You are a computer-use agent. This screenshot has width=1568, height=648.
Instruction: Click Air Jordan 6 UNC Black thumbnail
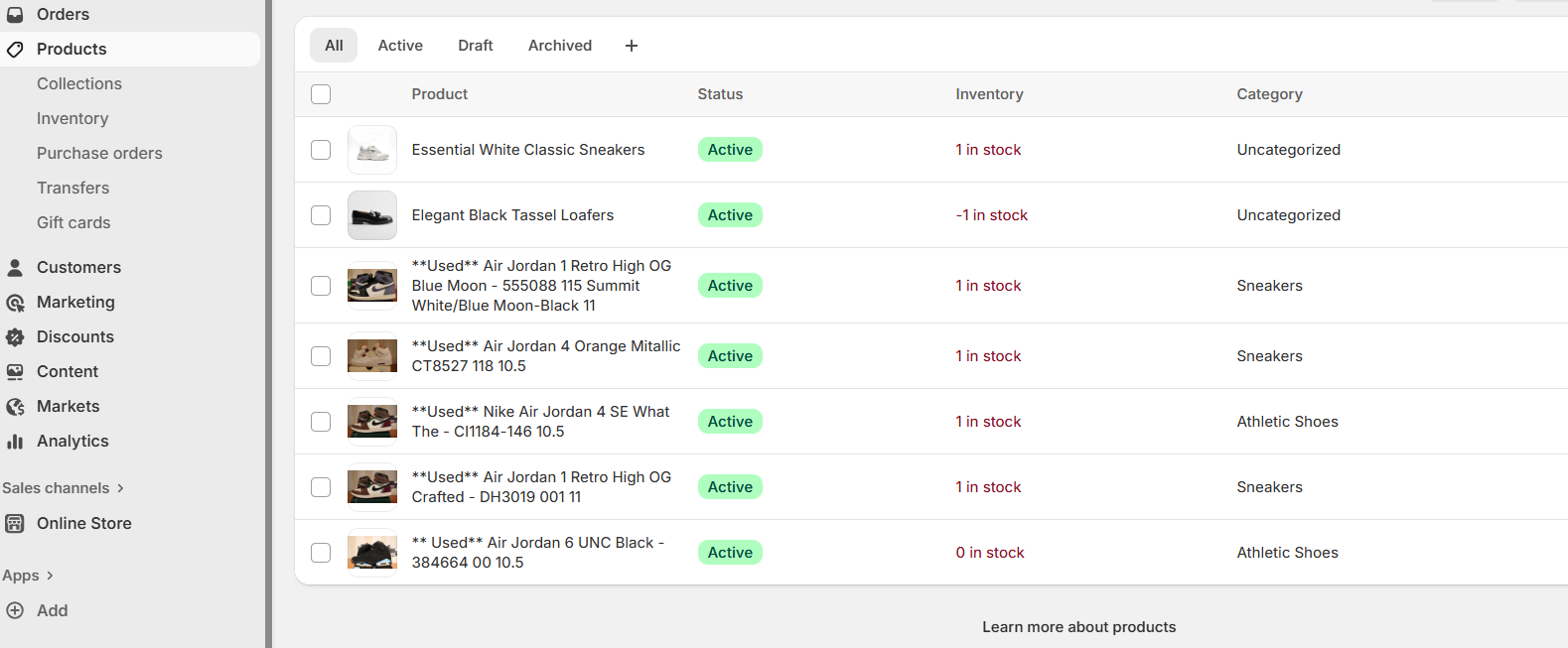coord(372,553)
